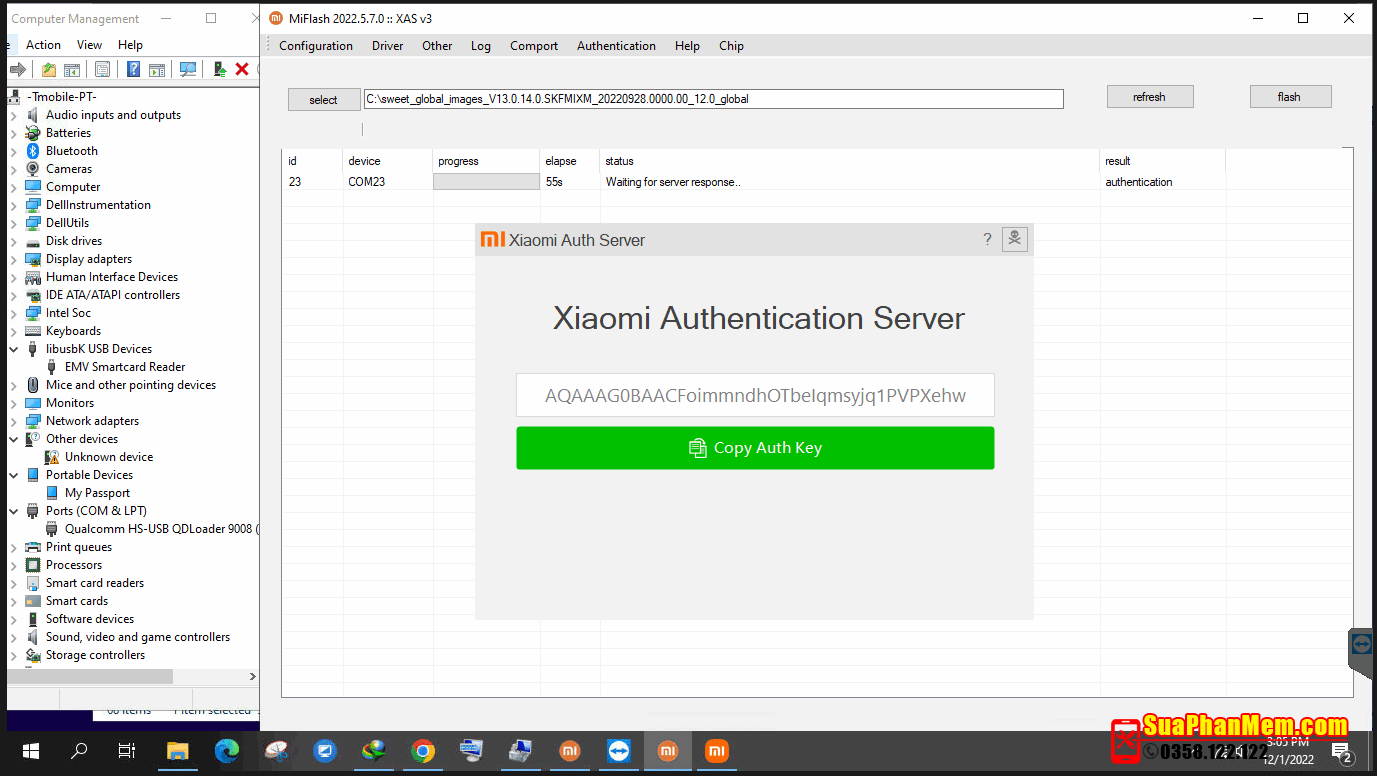The width and height of the screenshot is (1377, 776).
Task: Click the red X uninstall device icon
Action: coord(241,69)
